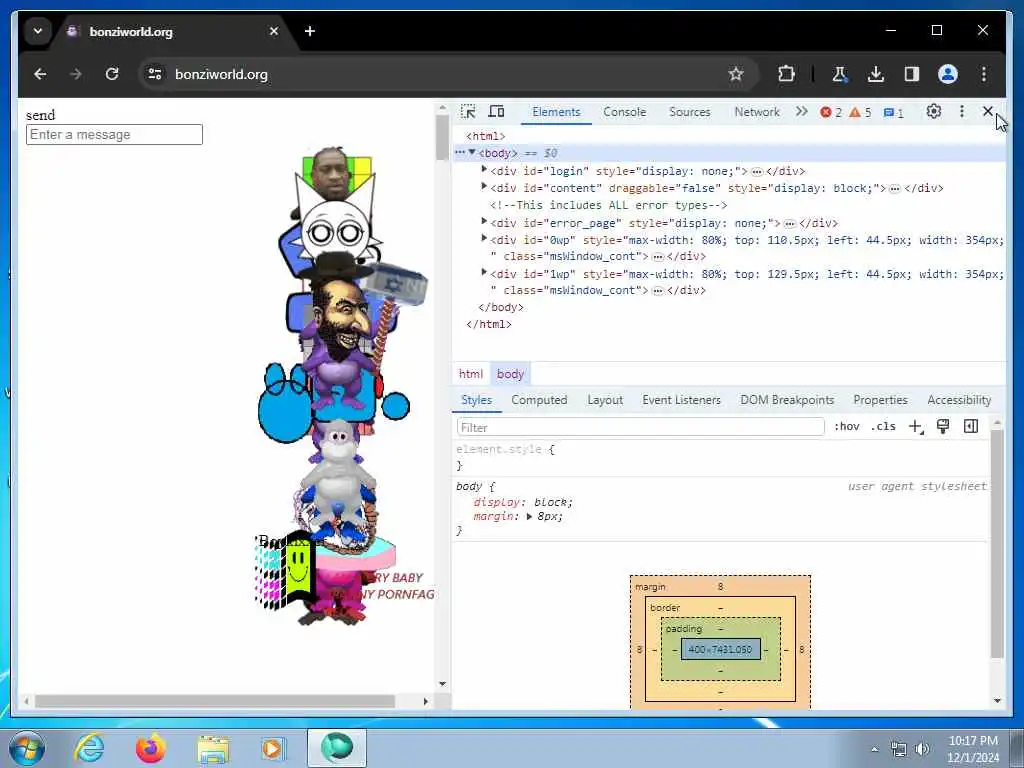Collapse the body node triangle
Image resolution: width=1024 pixels, height=768 pixels.
[x=472, y=152]
